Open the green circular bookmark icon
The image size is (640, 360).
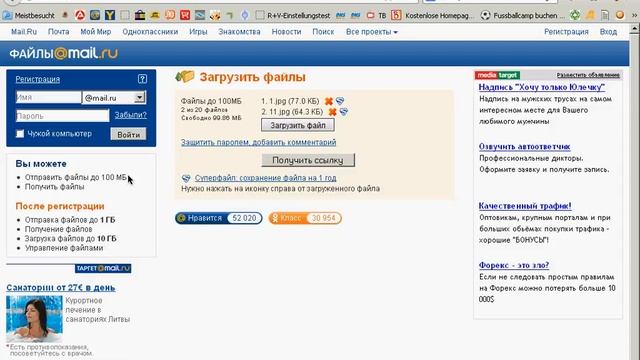point(575,16)
